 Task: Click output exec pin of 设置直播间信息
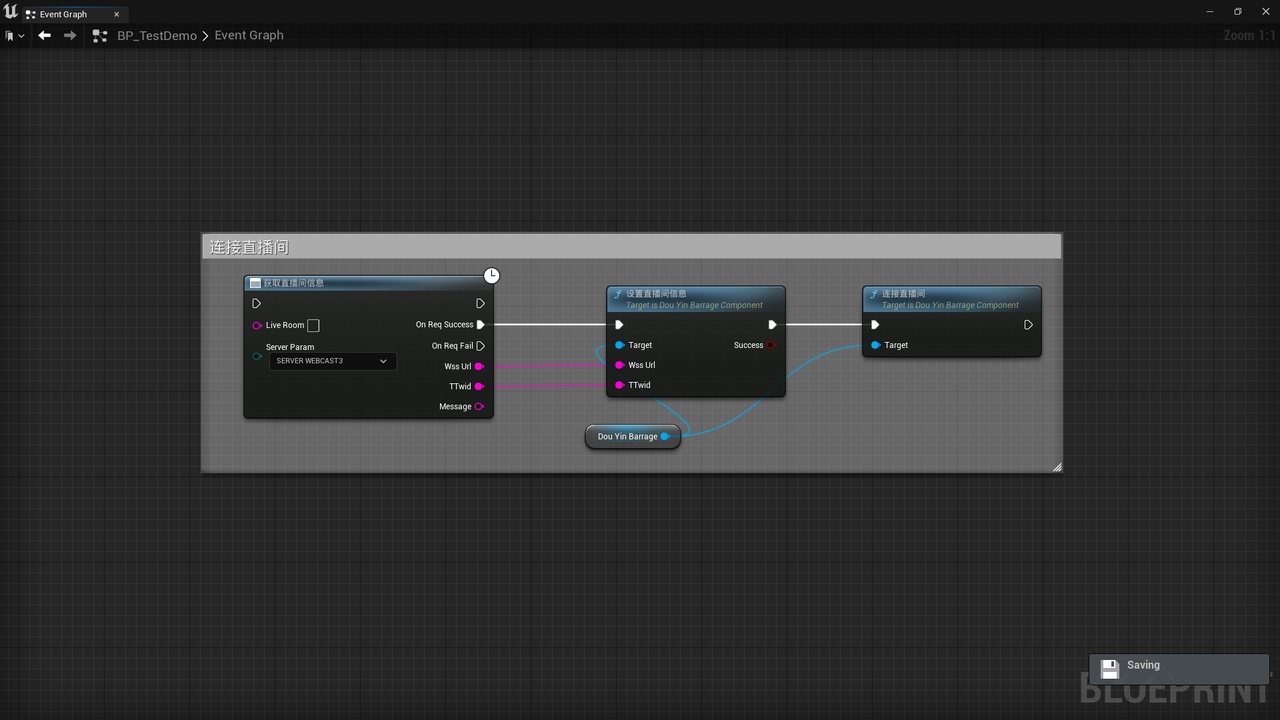[772, 325]
